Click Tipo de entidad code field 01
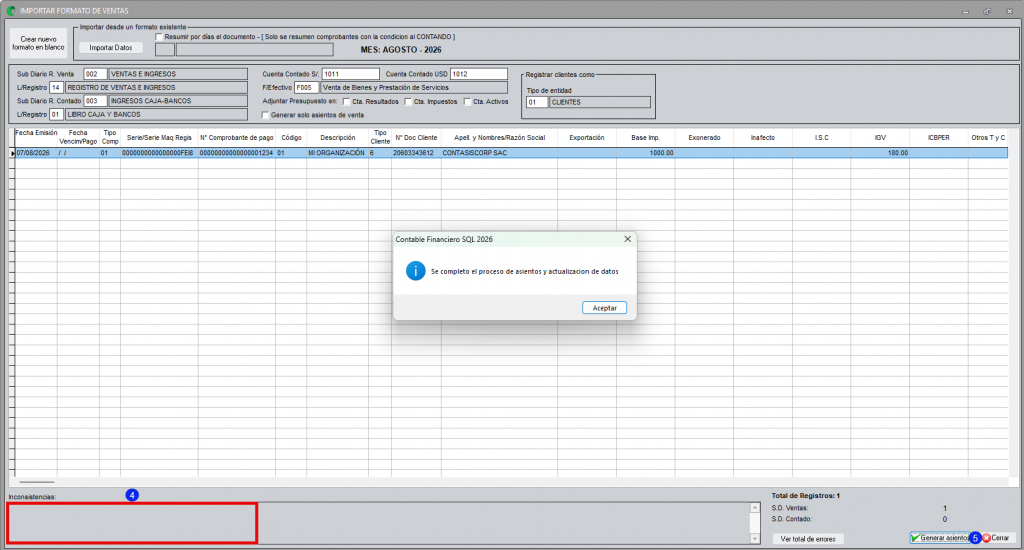 click(537, 103)
